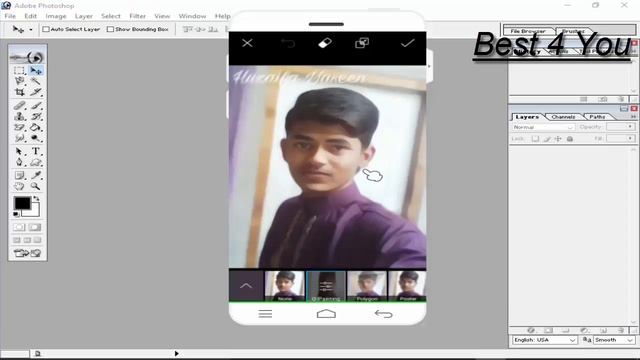Toggle lock image pixels brush icon
The width and height of the screenshot is (640, 360).
[547, 139]
